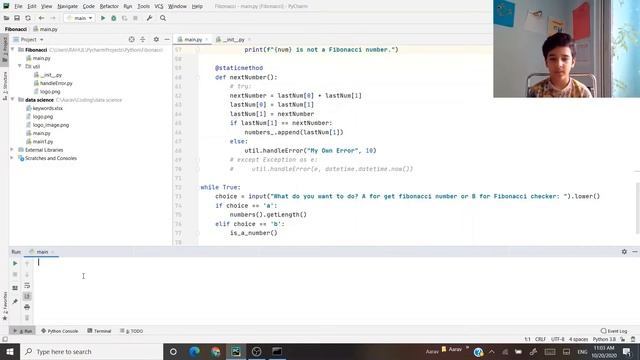Select the main tab in Run panel
Image resolution: width=640 pixels, height=360 pixels.
[42, 252]
